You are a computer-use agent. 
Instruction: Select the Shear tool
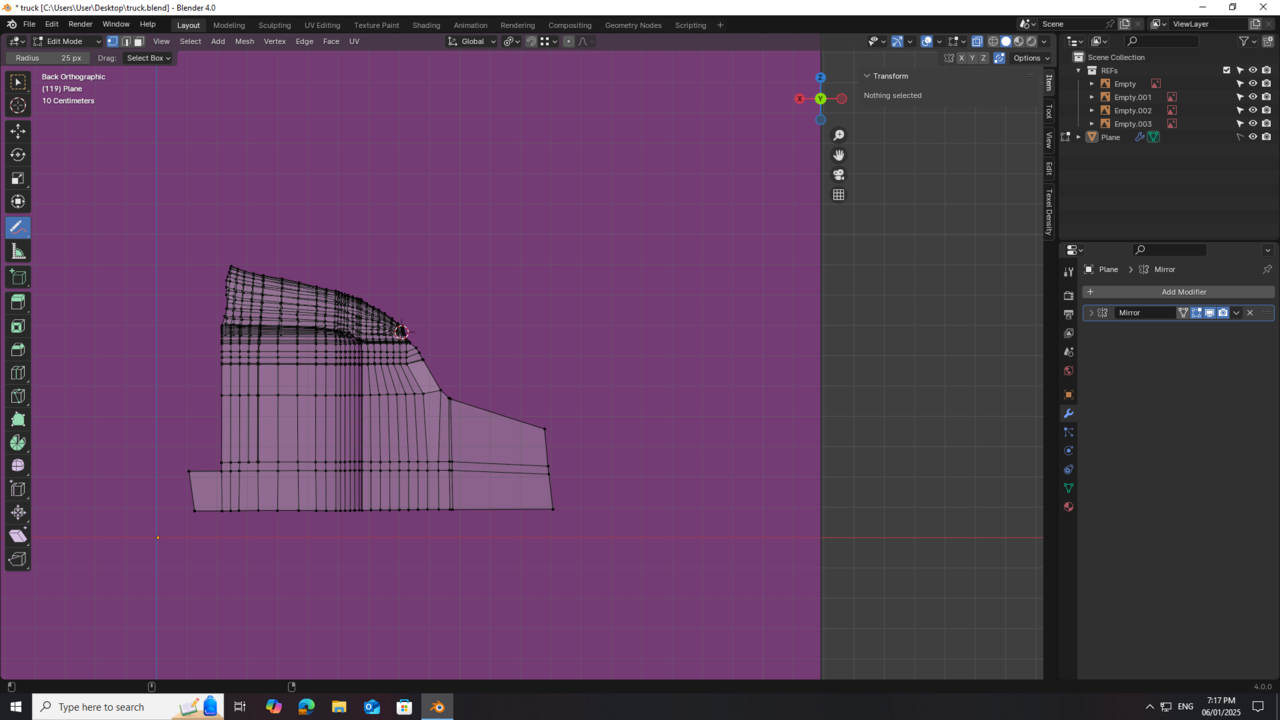click(x=18, y=536)
